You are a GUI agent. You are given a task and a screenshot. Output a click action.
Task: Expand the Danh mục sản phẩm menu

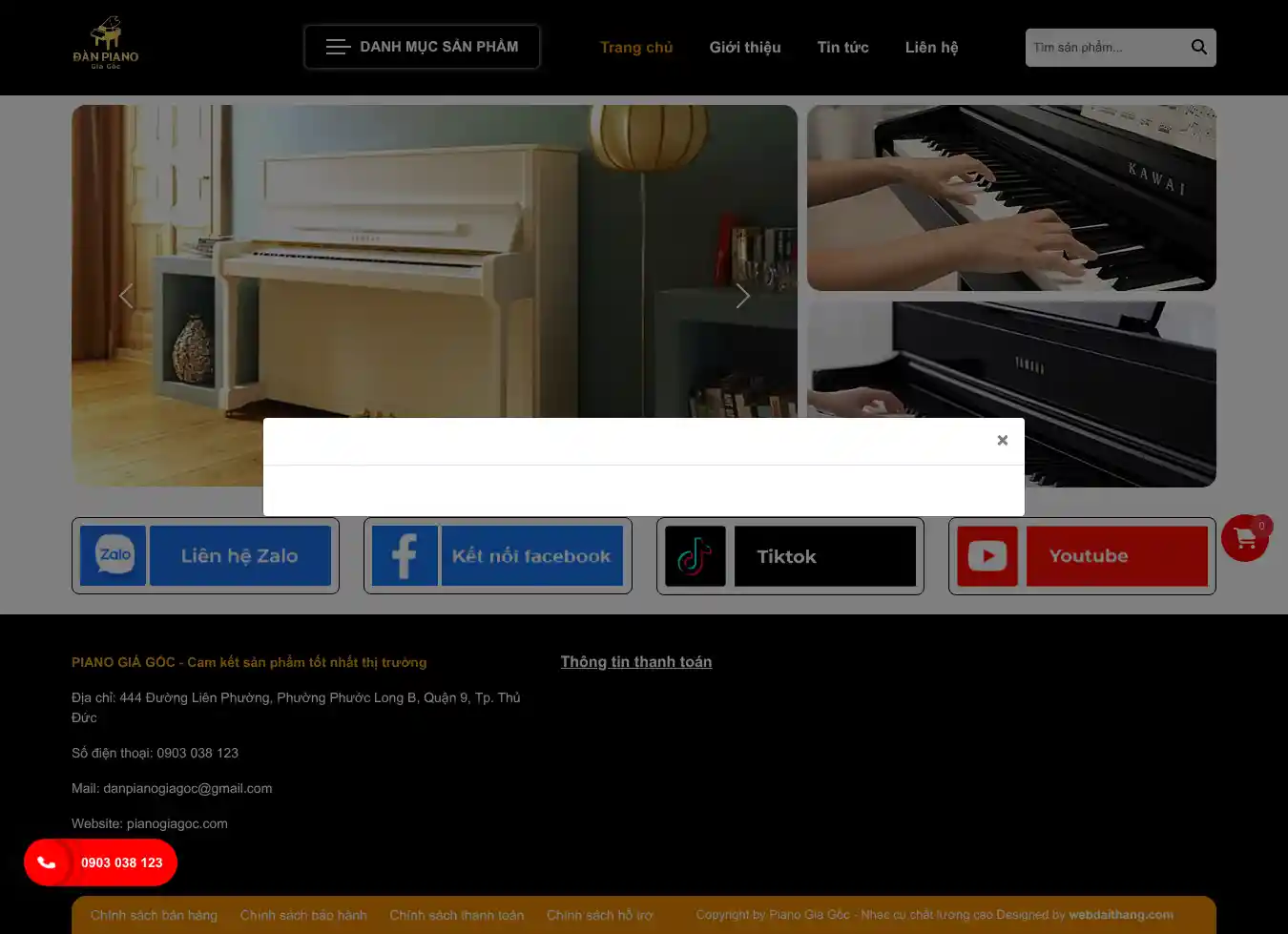pos(422,47)
